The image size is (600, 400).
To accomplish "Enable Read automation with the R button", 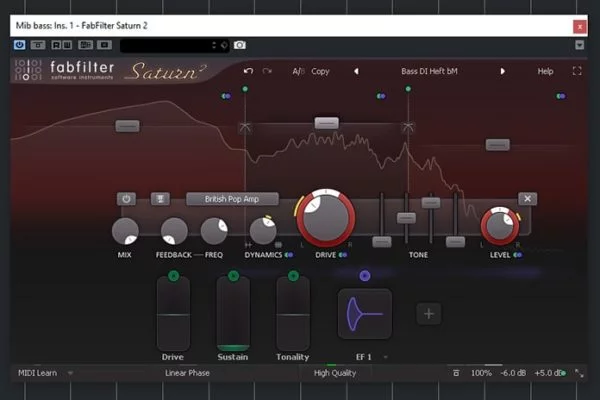I will (x=56, y=45).
